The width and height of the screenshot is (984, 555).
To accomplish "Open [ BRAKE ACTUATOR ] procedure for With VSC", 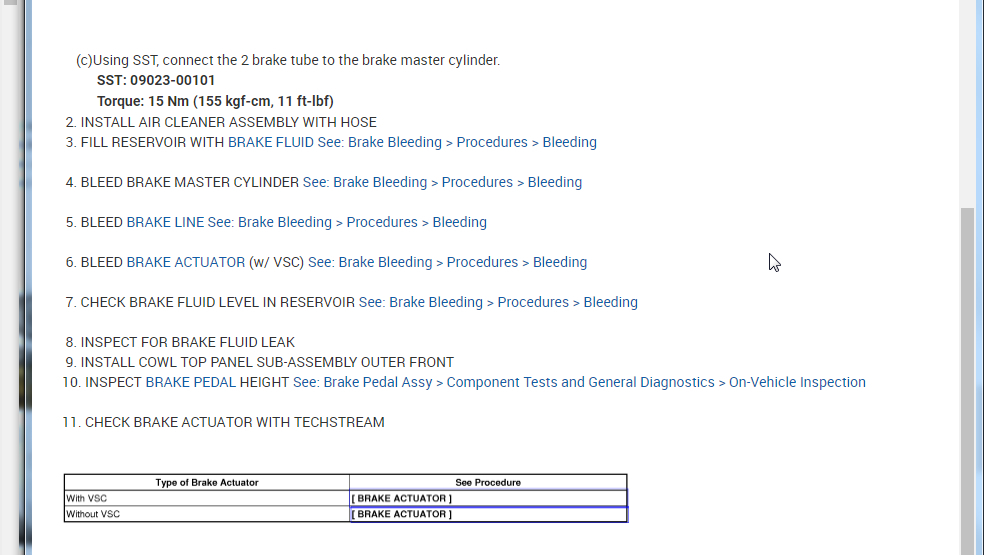I will click(x=402, y=498).
